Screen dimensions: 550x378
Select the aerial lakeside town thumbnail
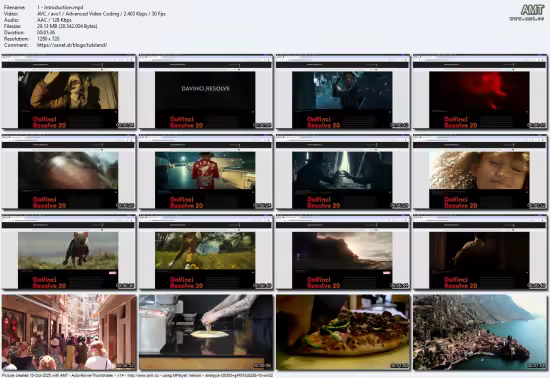pos(480,332)
